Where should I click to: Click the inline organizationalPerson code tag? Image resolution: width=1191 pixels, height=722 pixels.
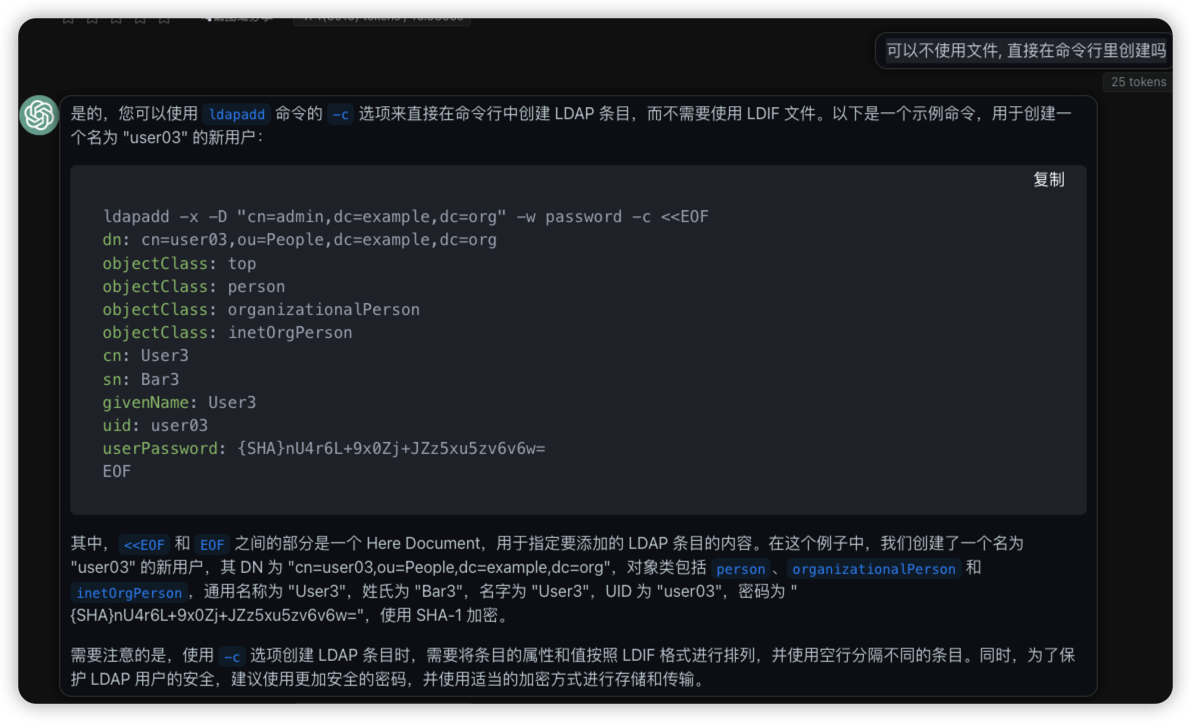873,569
